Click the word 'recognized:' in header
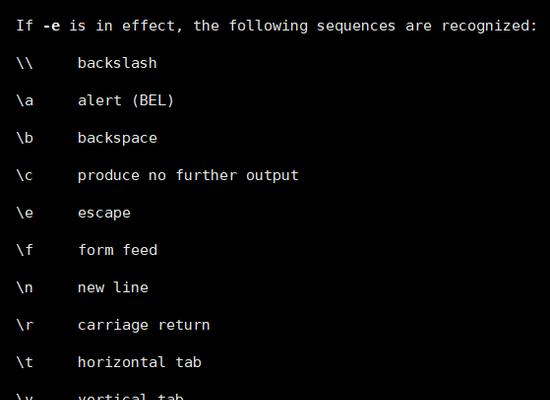This screenshot has height=400, width=550. 489,26
